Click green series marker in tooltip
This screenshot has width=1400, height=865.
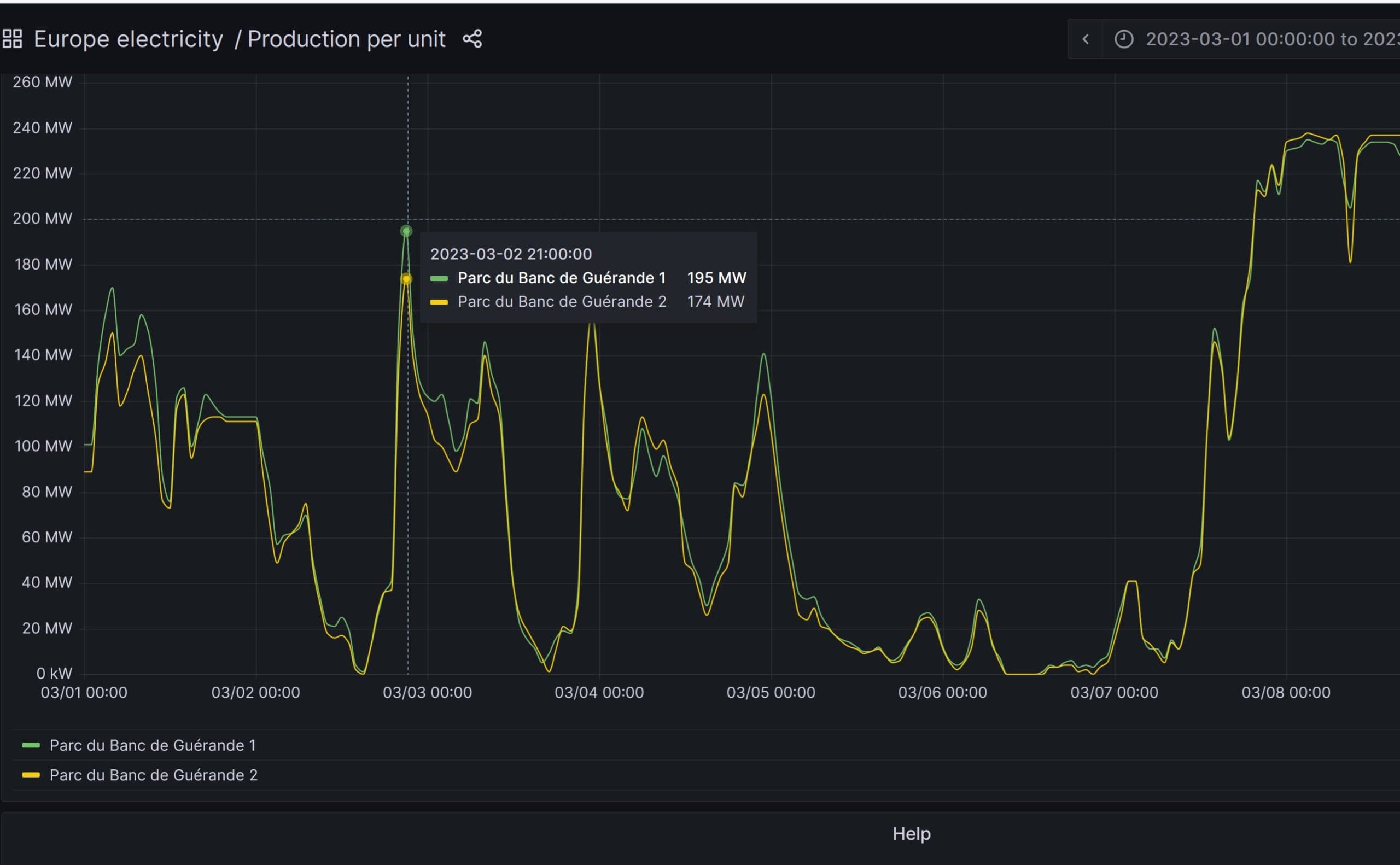pos(439,279)
